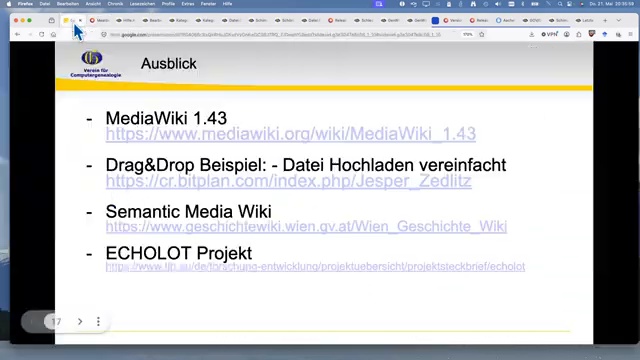Image resolution: width=640 pixels, height=360 pixels.
Task: Open the macOS volume control icon
Action: pos(498,4)
